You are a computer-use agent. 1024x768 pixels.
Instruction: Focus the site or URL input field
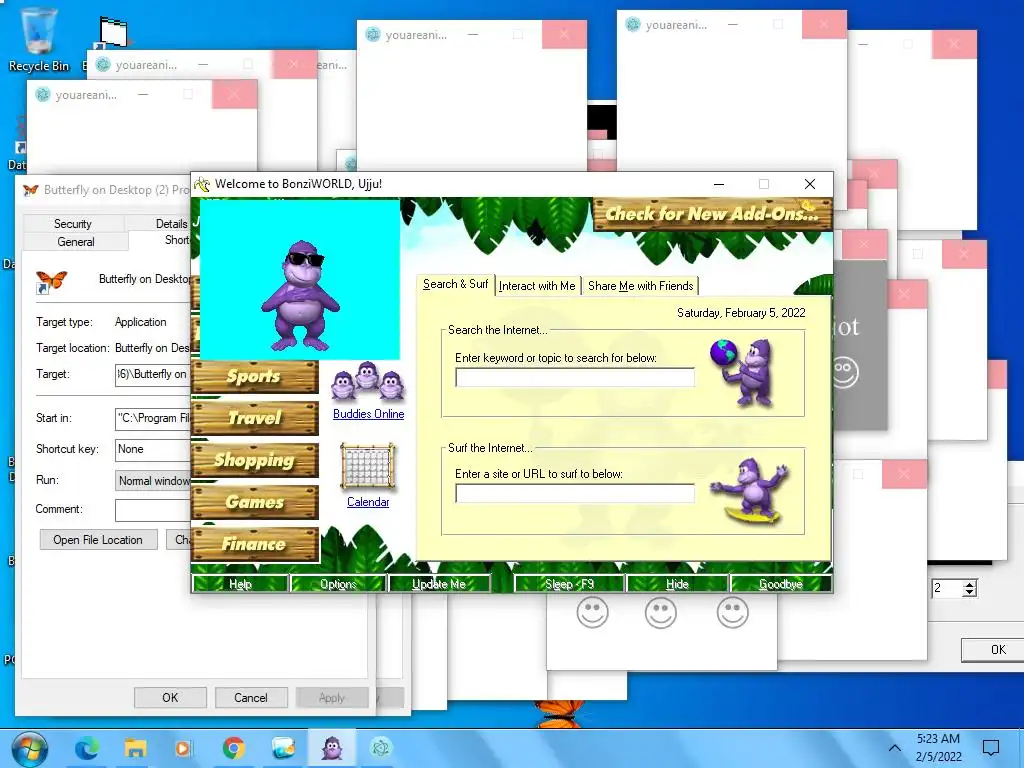point(575,493)
